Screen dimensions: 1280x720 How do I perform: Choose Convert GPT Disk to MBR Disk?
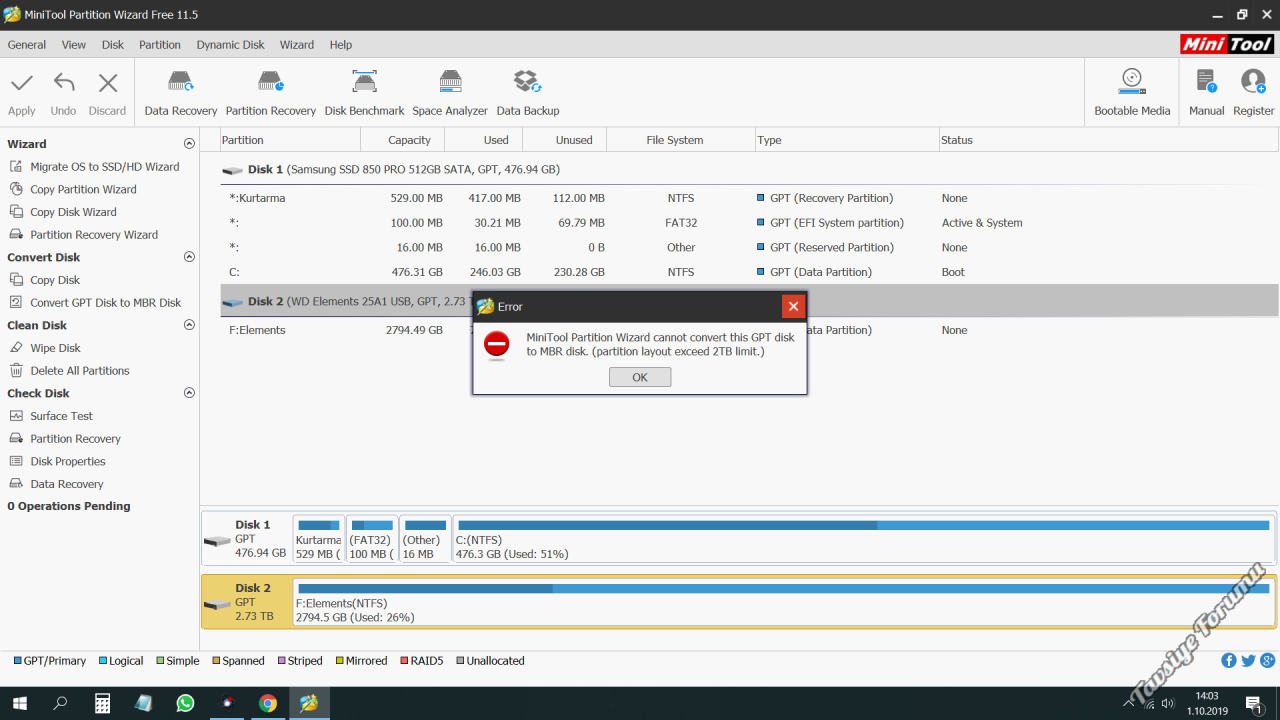[x=105, y=303]
